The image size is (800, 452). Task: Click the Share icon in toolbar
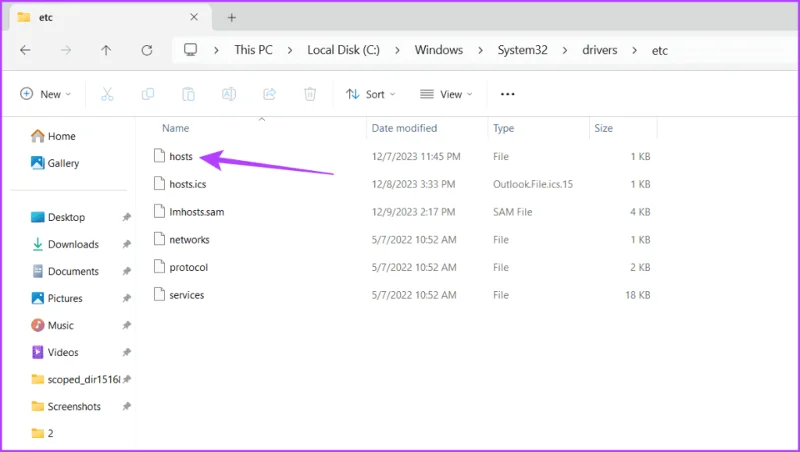point(269,94)
